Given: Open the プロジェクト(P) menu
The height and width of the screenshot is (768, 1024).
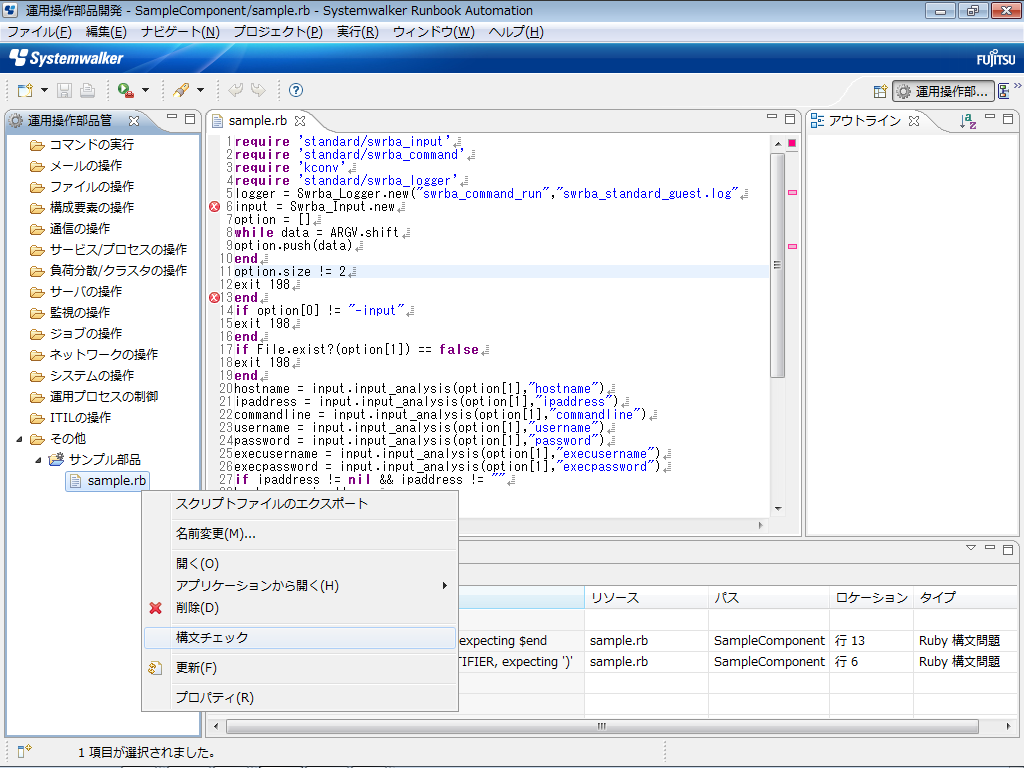Looking at the screenshot, I should click(278, 32).
